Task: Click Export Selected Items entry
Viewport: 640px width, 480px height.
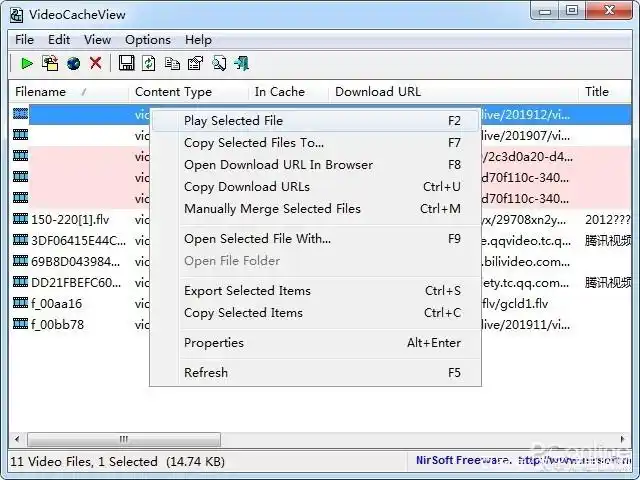Action: click(247, 291)
